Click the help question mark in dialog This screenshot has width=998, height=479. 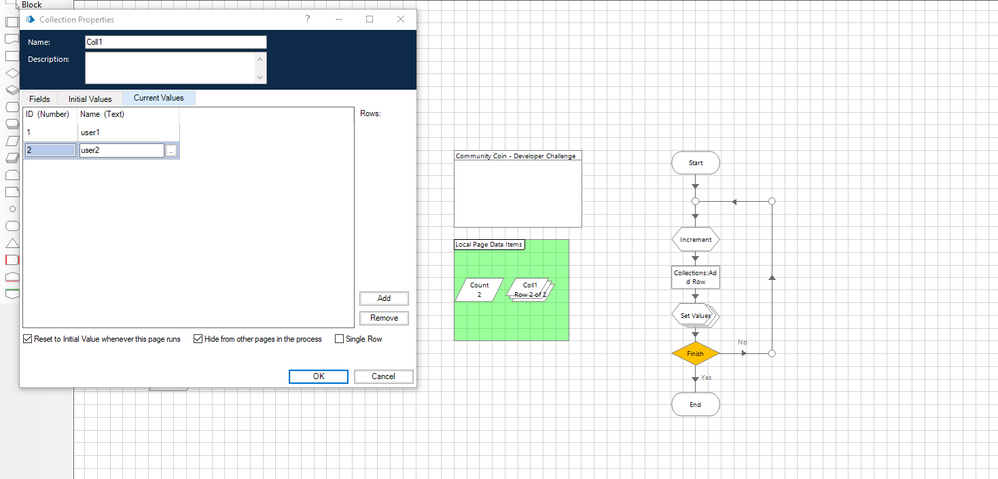(x=307, y=19)
